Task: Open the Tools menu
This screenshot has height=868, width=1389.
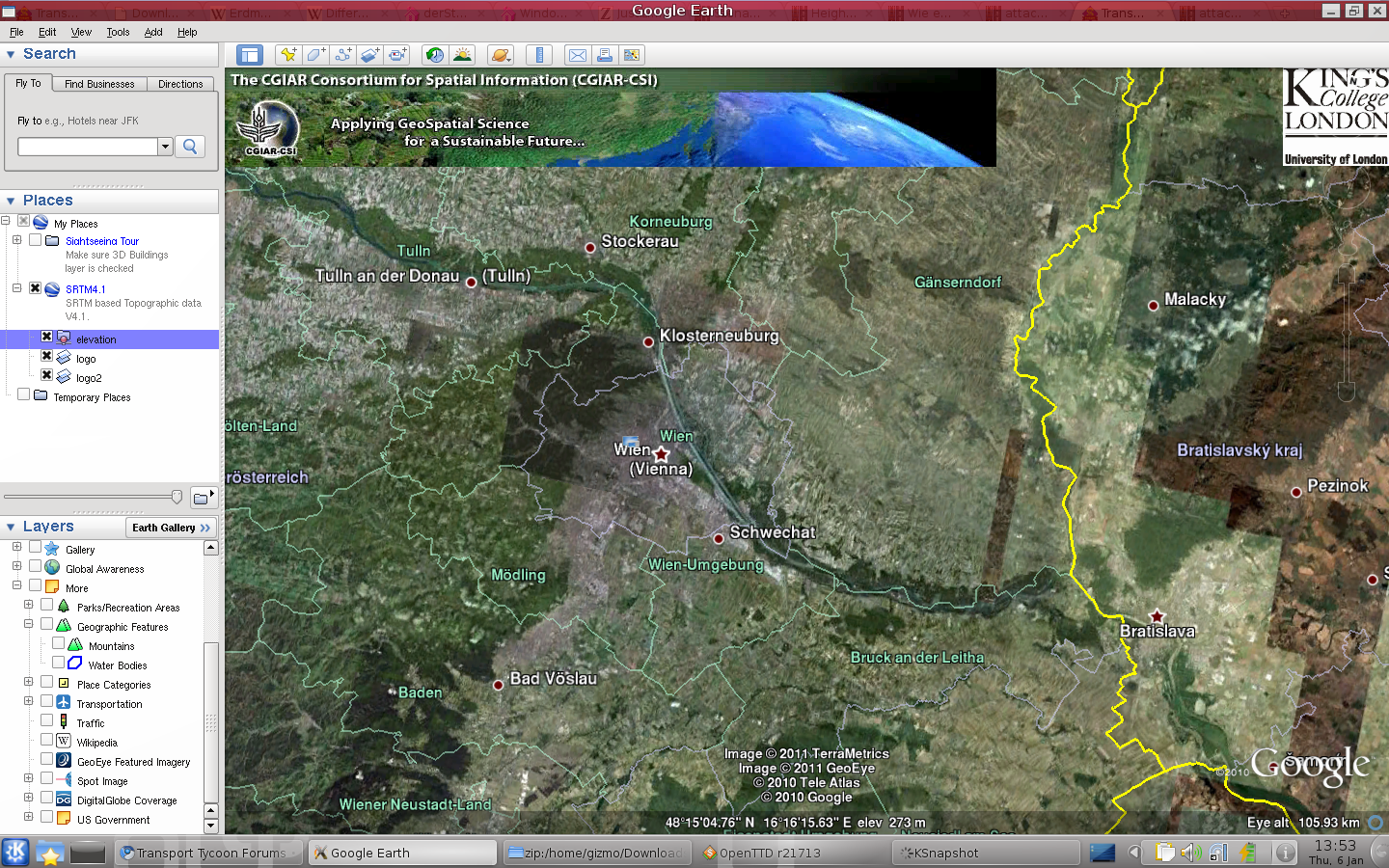Action: coord(118,32)
